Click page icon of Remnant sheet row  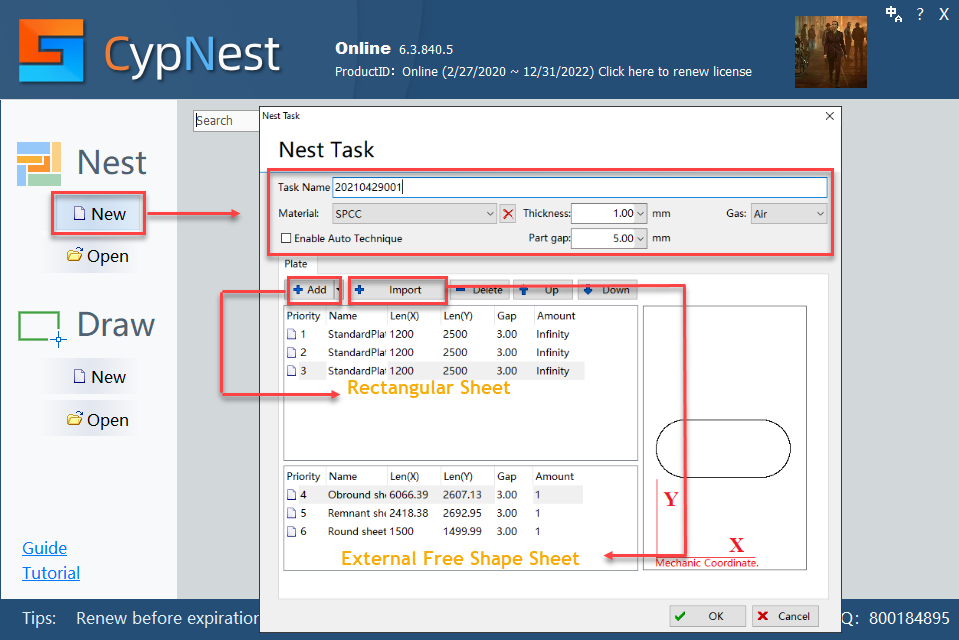tap(292, 513)
